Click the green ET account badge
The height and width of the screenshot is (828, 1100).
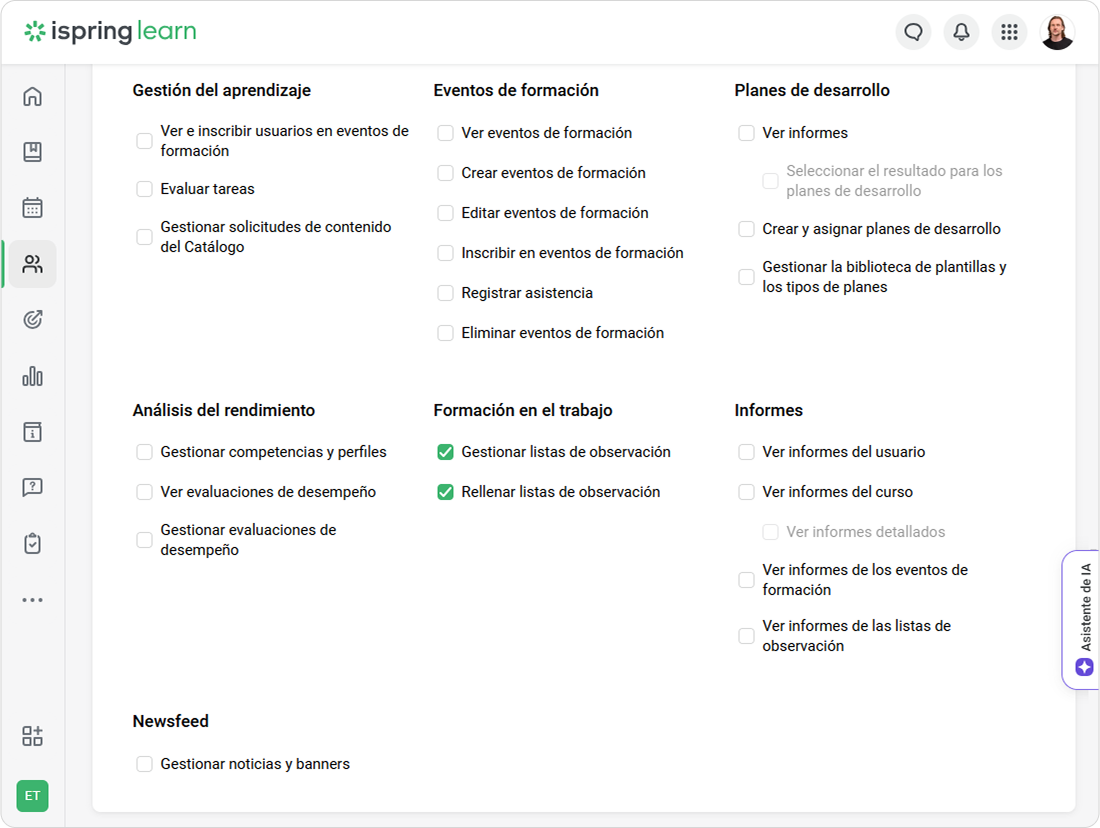tap(32, 796)
